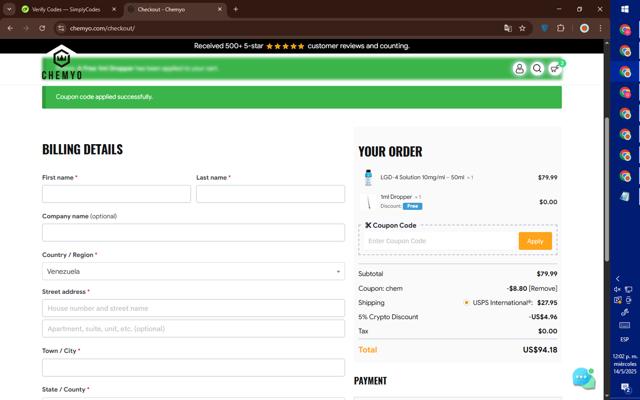Go back with the browser back arrow
Screen dimensions: 640x400
[x=10, y=28]
